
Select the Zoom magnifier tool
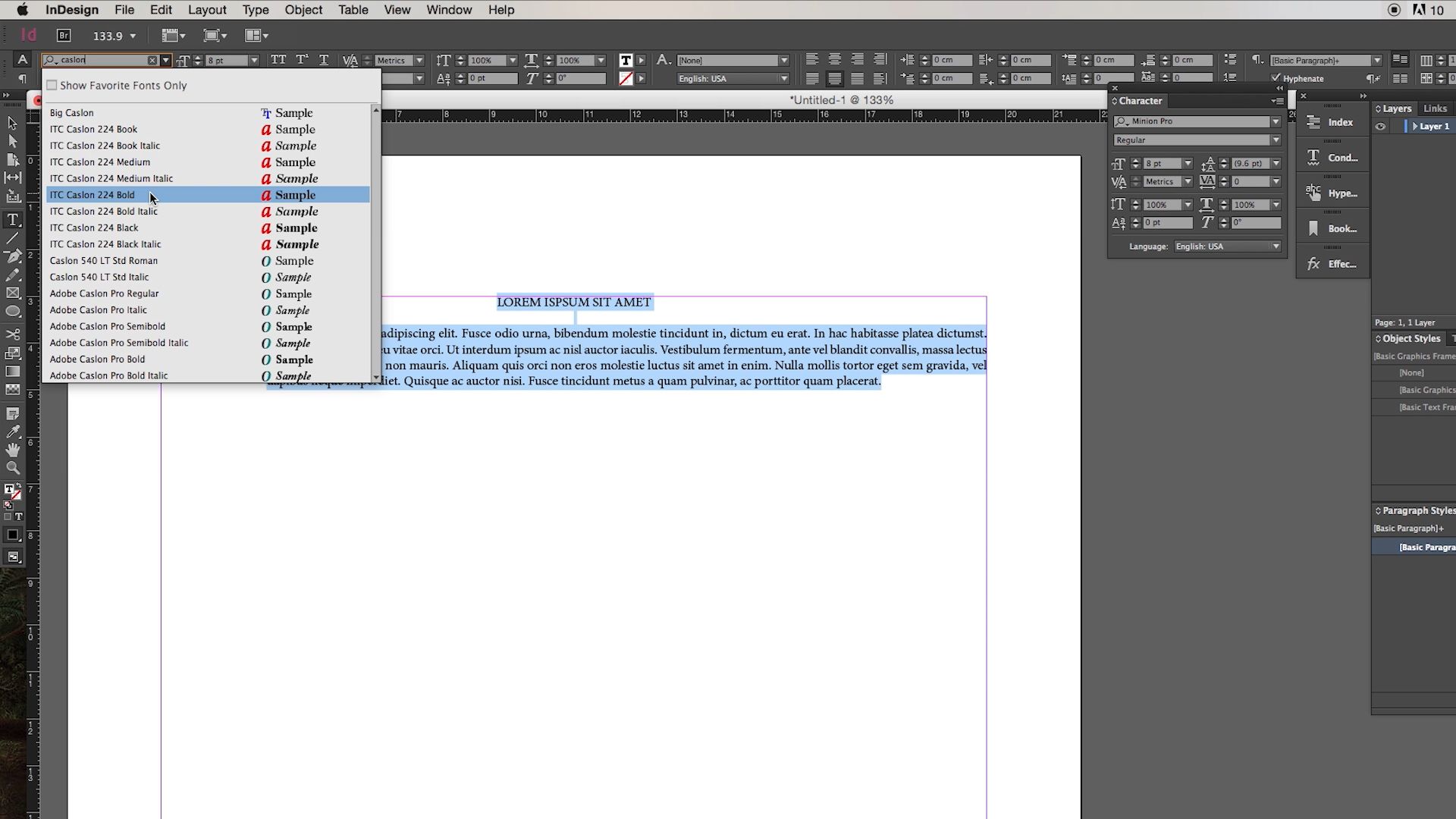[x=12, y=468]
